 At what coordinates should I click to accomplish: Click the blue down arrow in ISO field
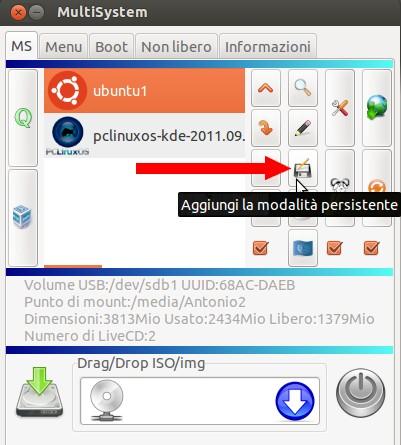295,401
